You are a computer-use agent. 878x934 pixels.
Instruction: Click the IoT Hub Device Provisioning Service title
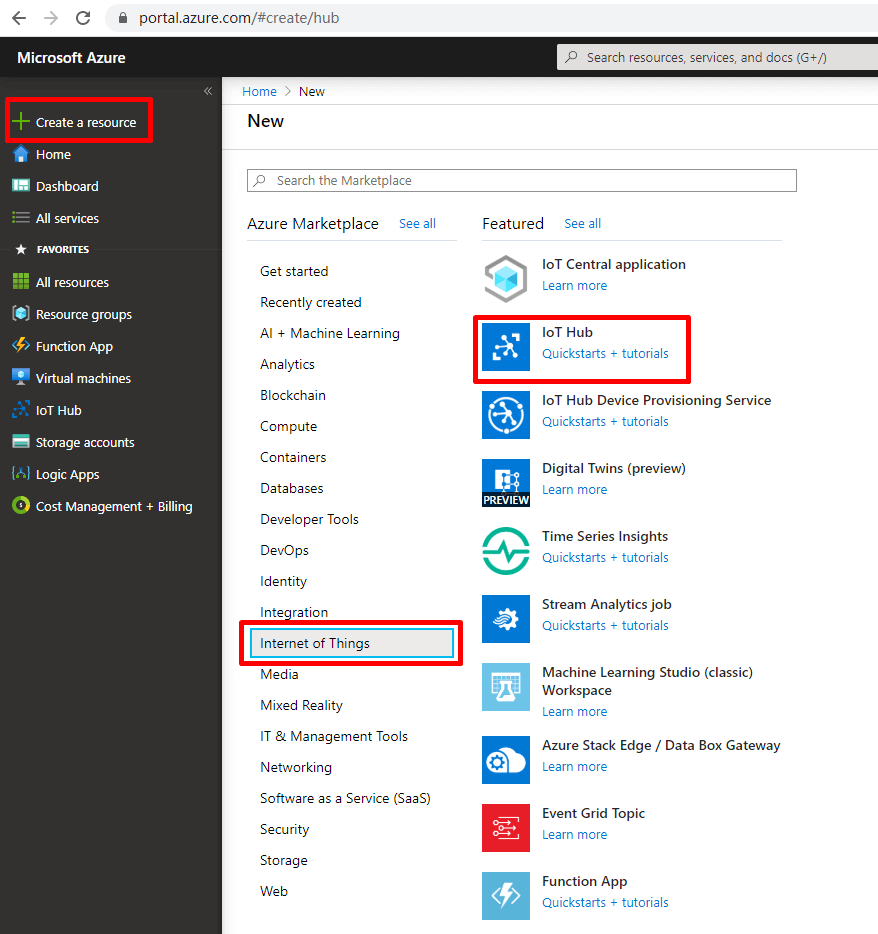656,400
